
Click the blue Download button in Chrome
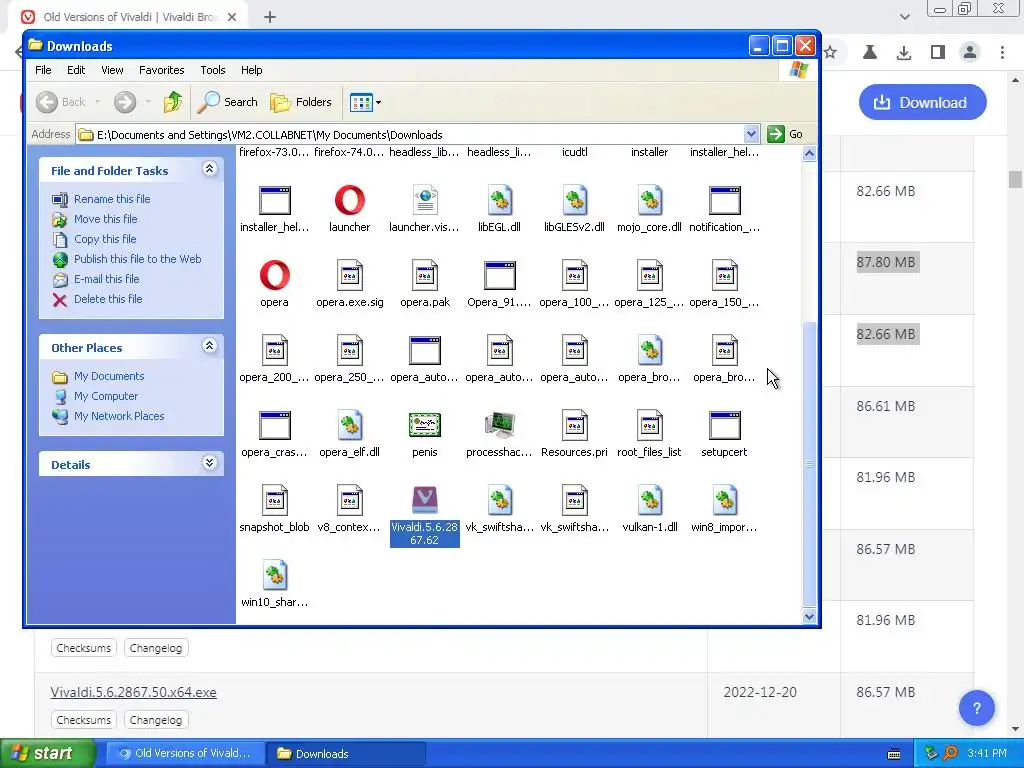(922, 103)
